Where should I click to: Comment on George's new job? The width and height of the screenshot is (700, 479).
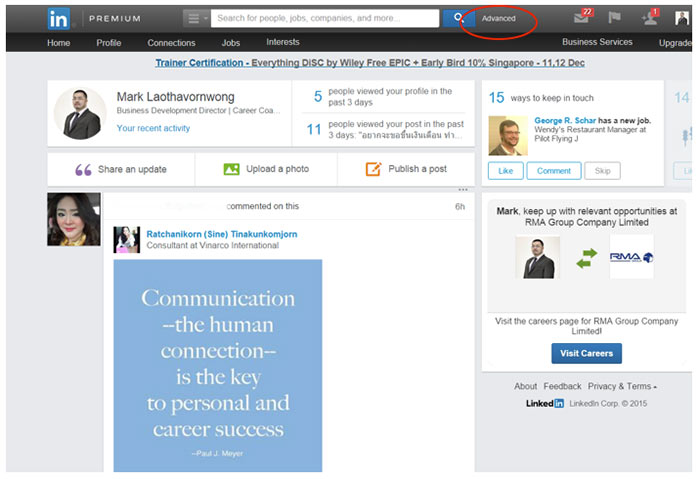[x=554, y=171]
